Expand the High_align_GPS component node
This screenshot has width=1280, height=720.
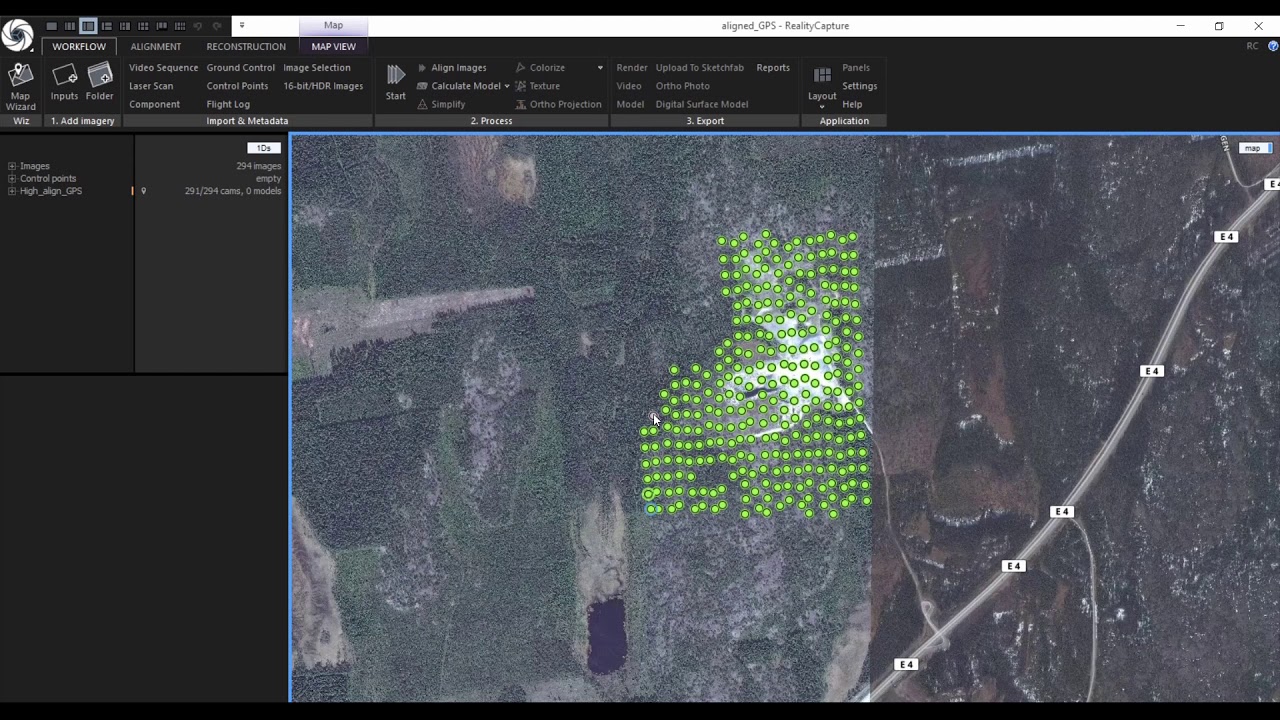coord(12,191)
